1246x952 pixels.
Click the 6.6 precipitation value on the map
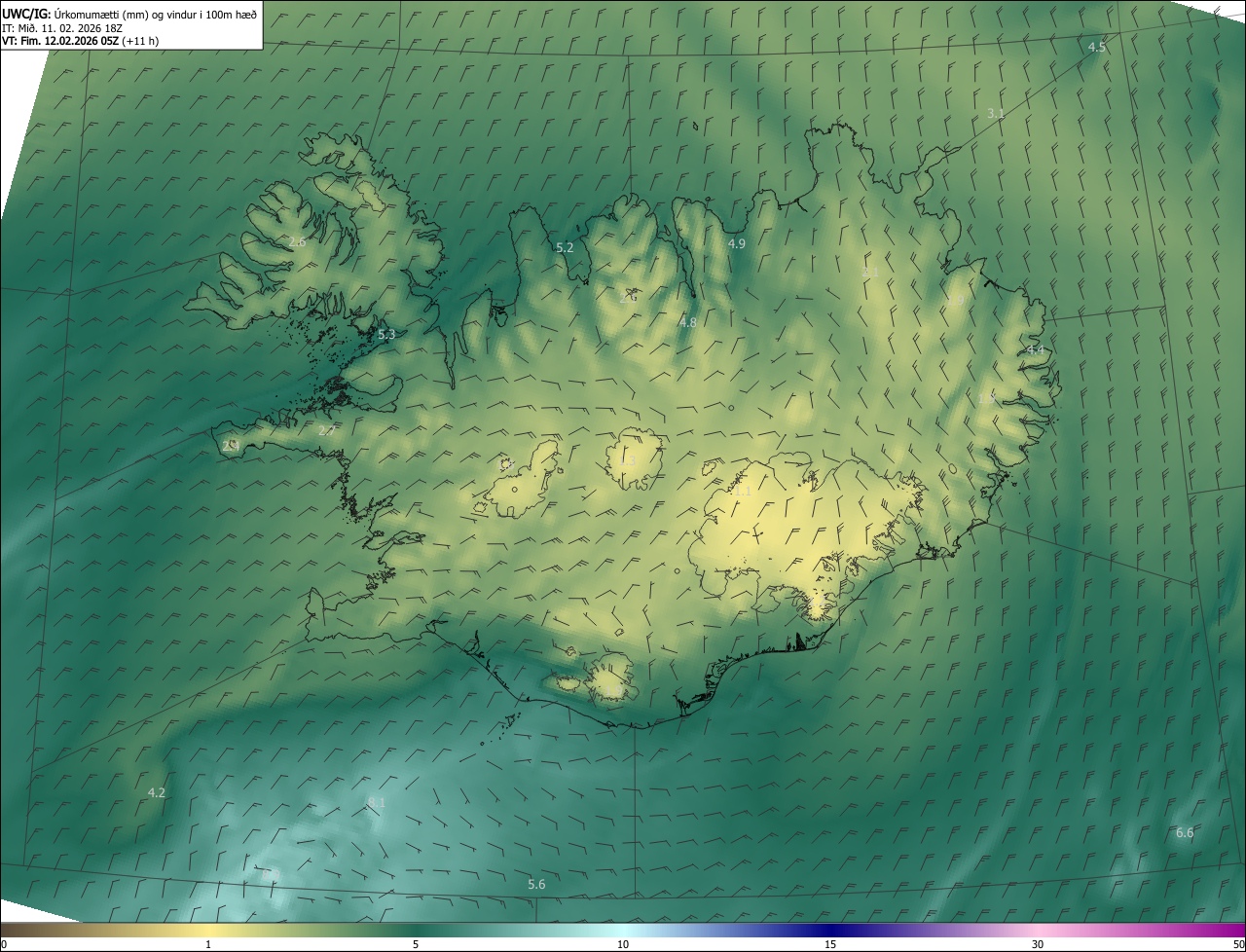[1185, 833]
